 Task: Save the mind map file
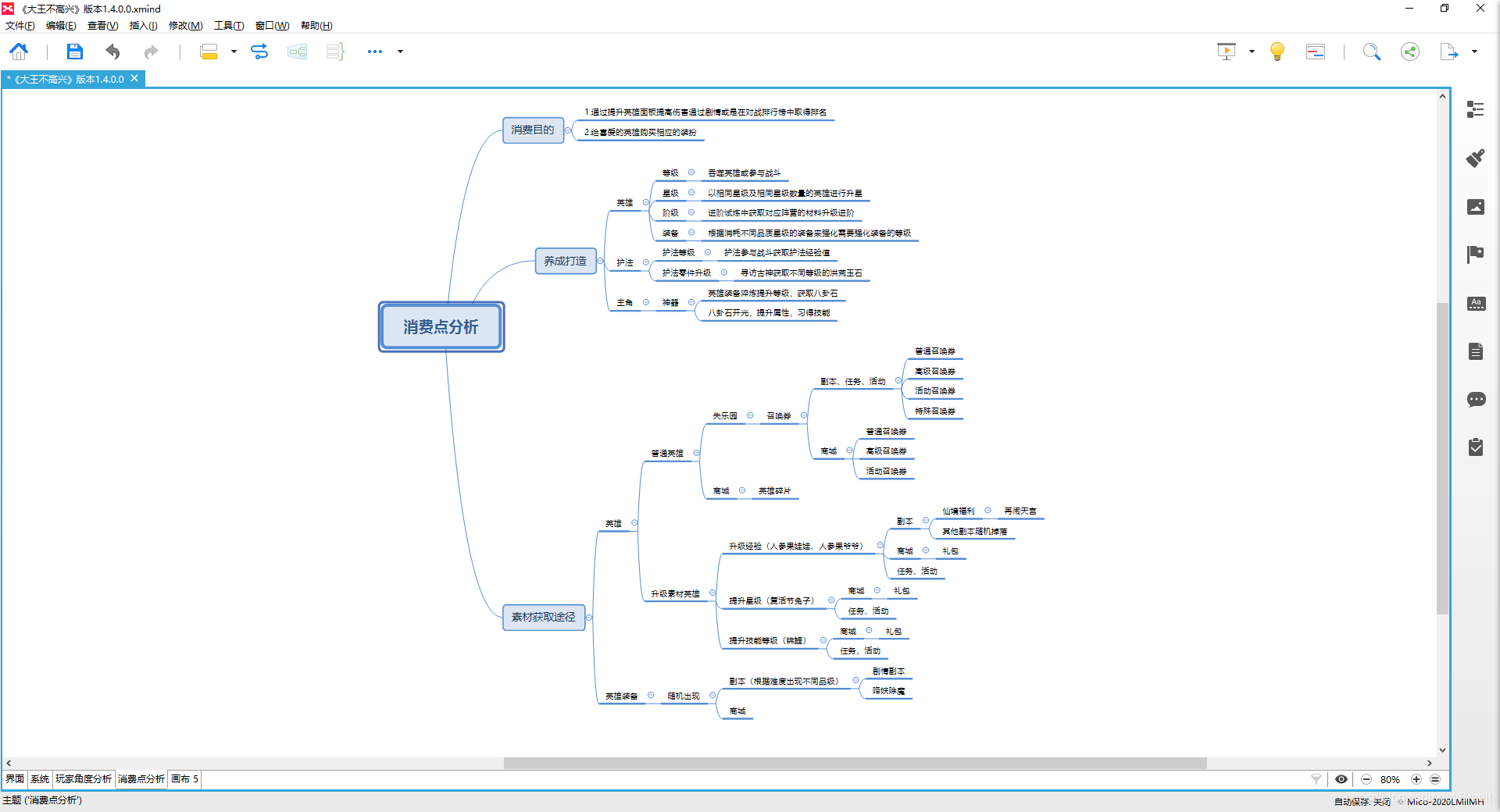coord(74,52)
